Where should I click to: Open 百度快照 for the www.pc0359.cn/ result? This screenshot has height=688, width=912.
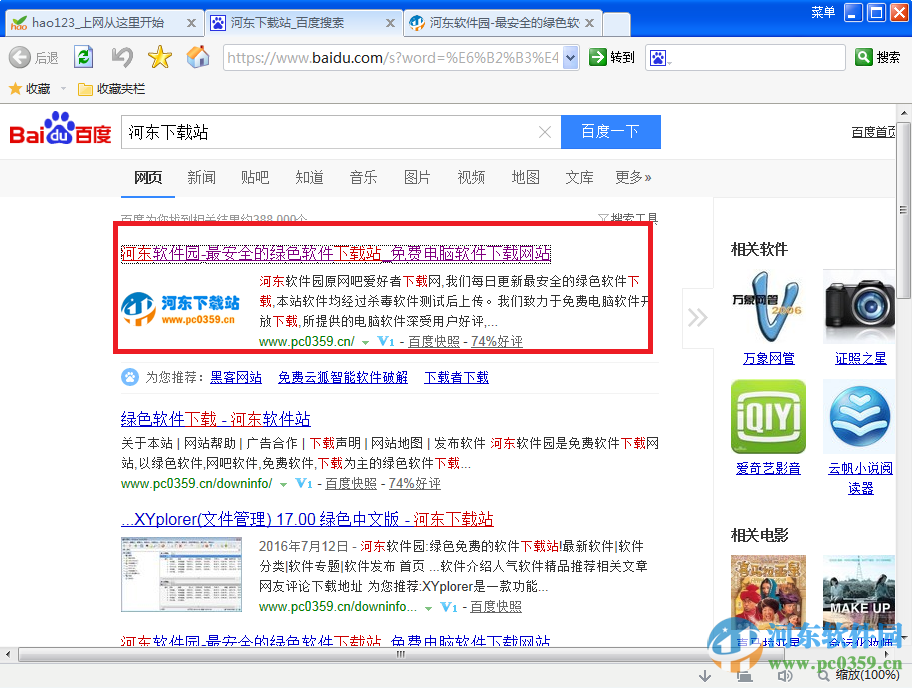point(434,341)
